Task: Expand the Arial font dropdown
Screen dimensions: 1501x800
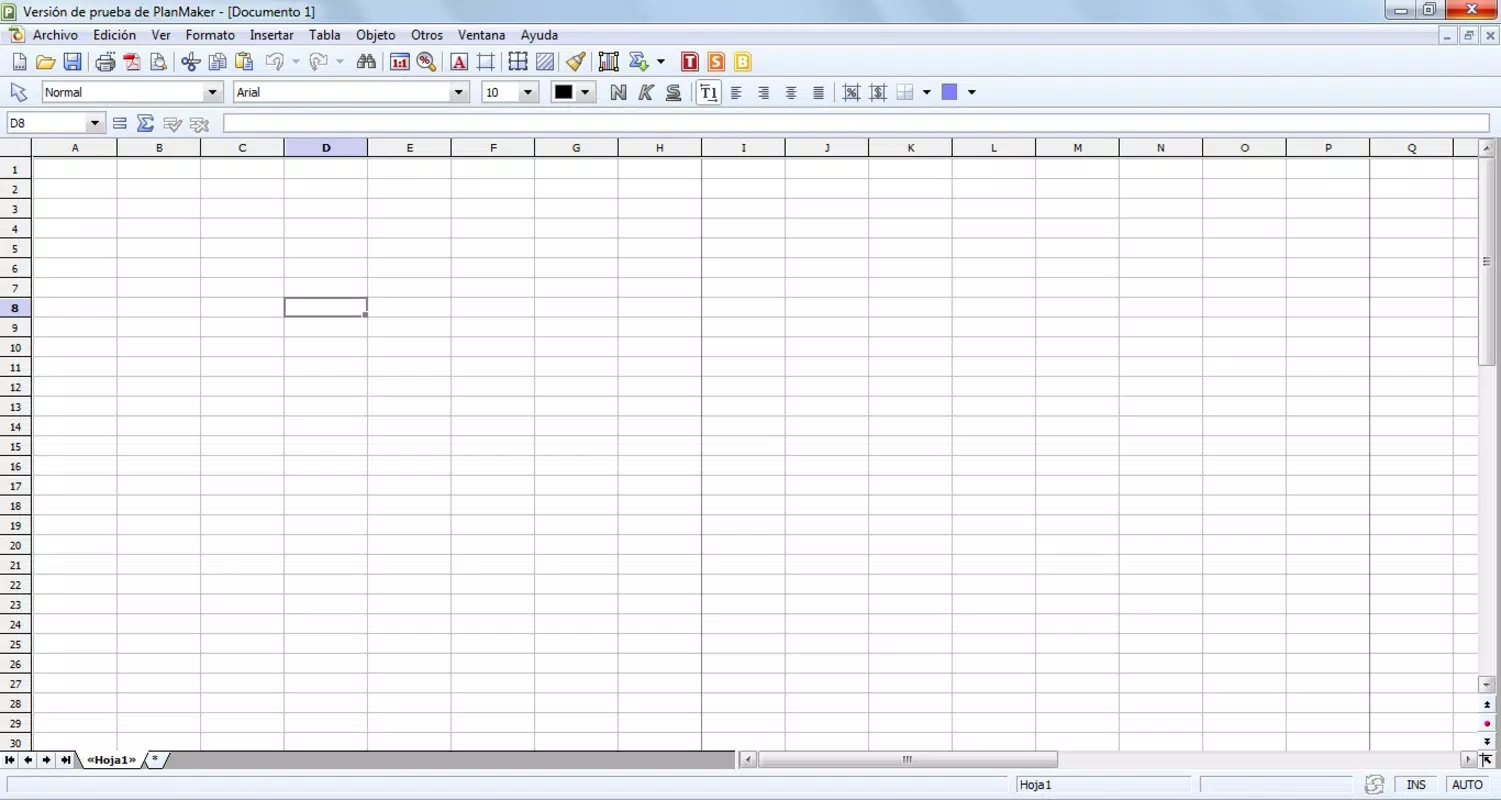Action: (460, 93)
